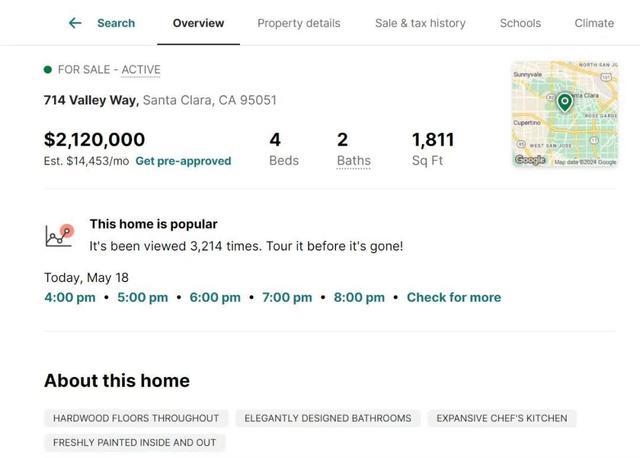Open the Property details tab

299,23
